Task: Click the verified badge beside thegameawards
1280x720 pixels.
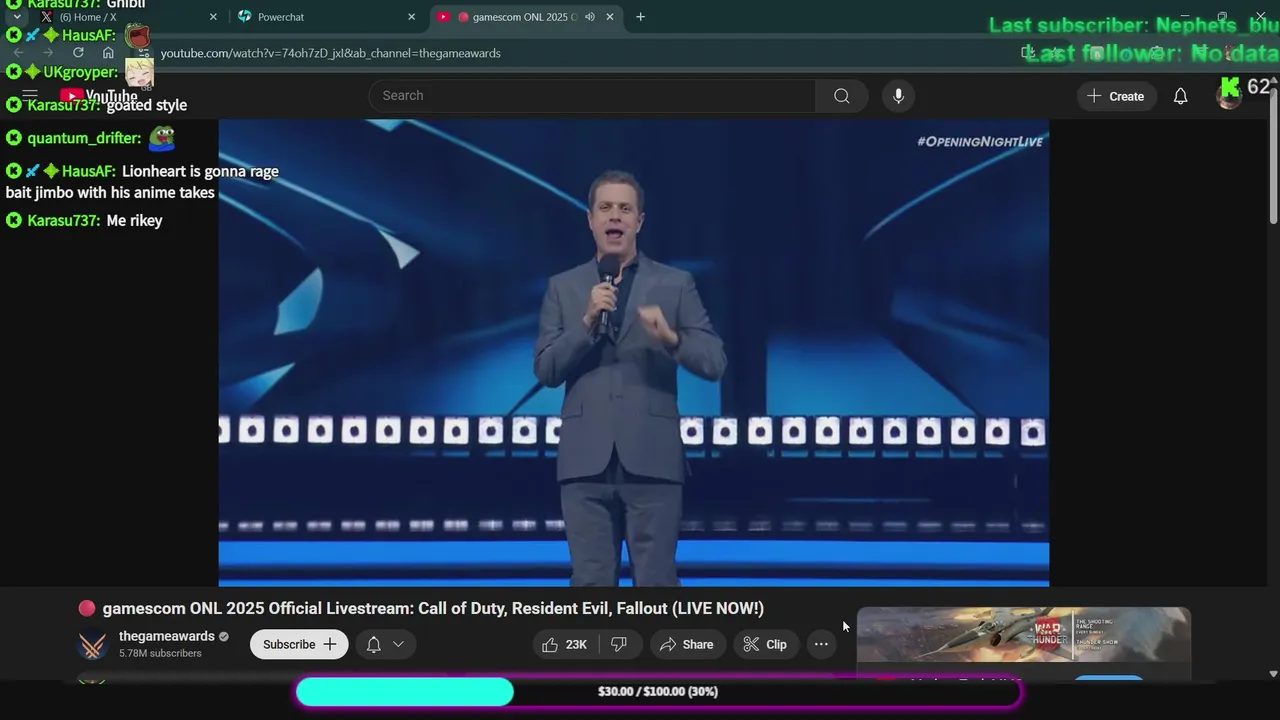Action: pos(224,637)
